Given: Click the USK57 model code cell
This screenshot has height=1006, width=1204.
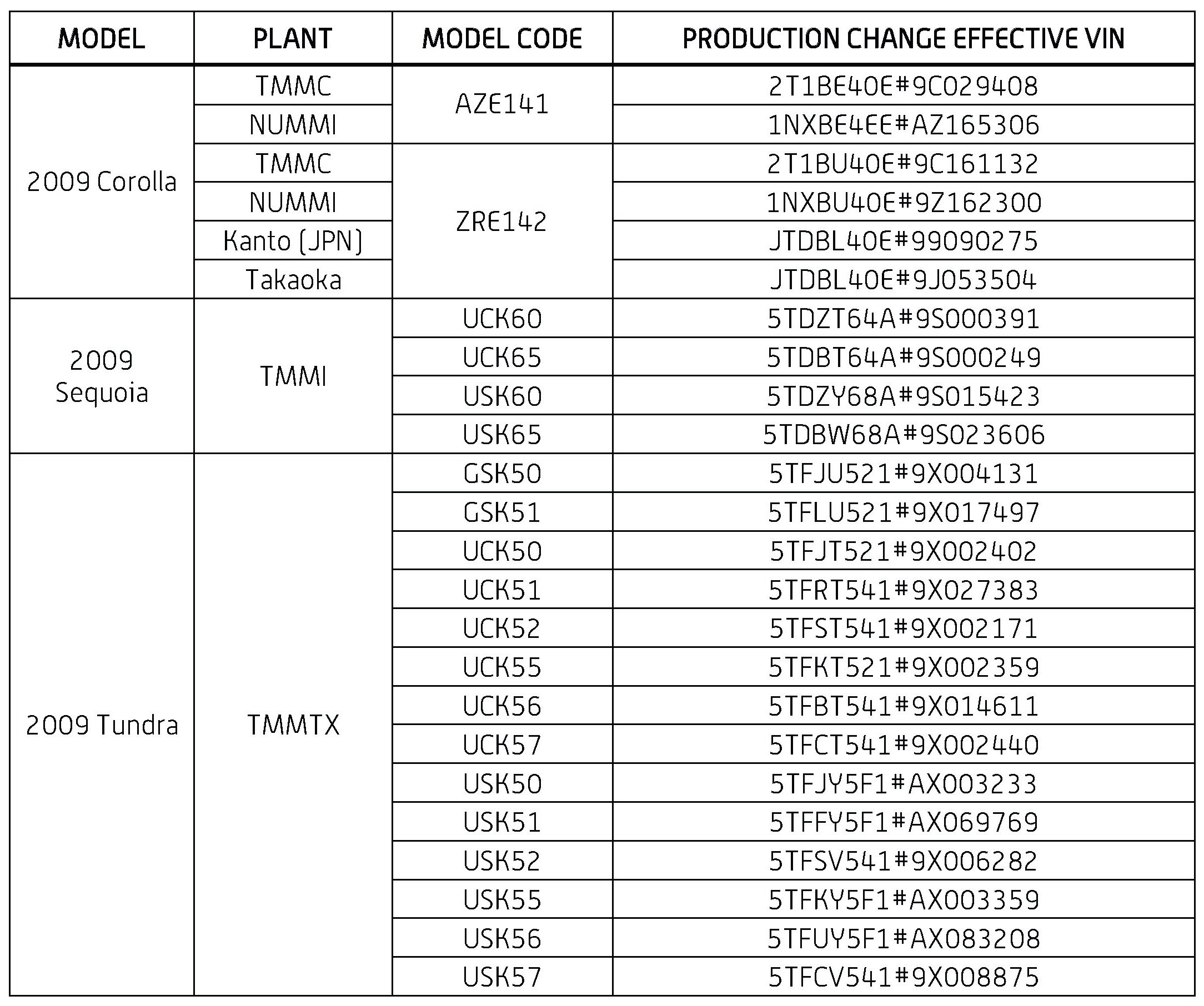Looking at the screenshot, I should [x=502, y=977].
